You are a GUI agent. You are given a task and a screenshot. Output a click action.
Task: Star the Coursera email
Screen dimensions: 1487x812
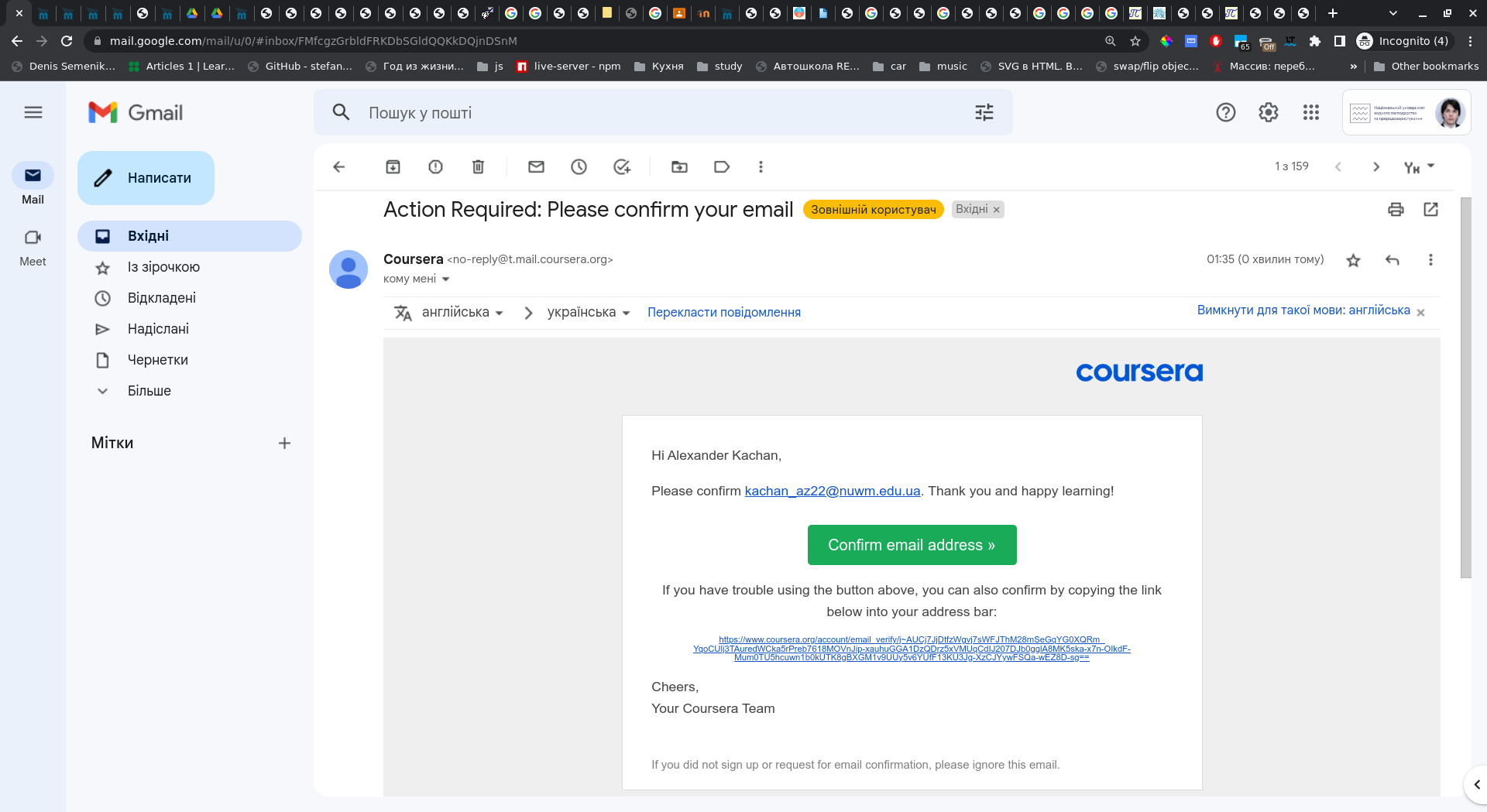click(x=1353, y=260)
